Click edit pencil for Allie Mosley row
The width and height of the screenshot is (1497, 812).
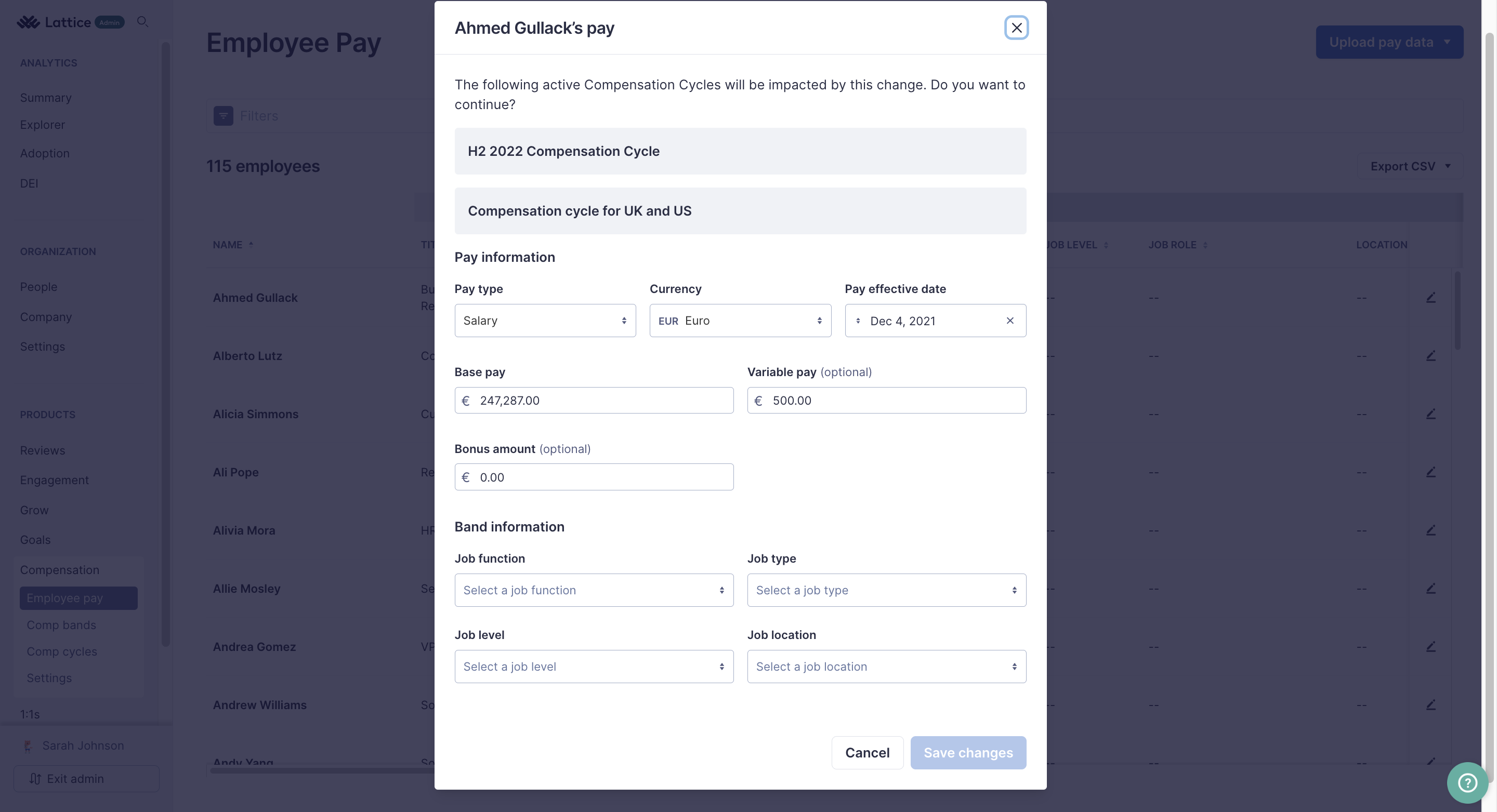point(1431,588)
